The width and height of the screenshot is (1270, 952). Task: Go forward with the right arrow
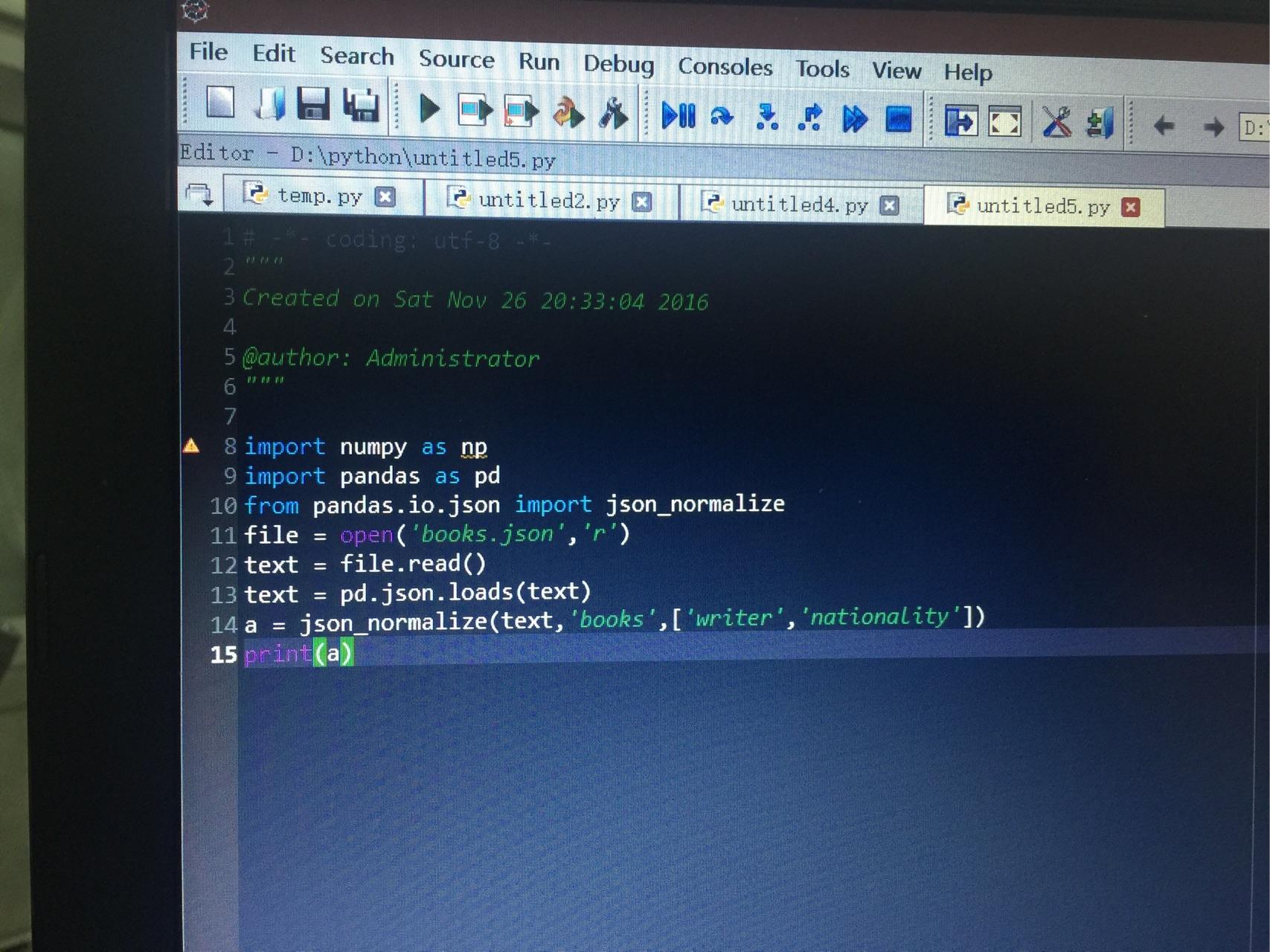point(1213,127)
